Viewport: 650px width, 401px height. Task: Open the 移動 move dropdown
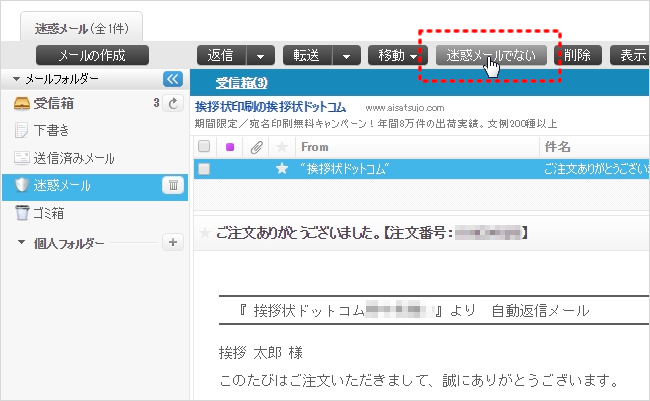tap(398, 55)
